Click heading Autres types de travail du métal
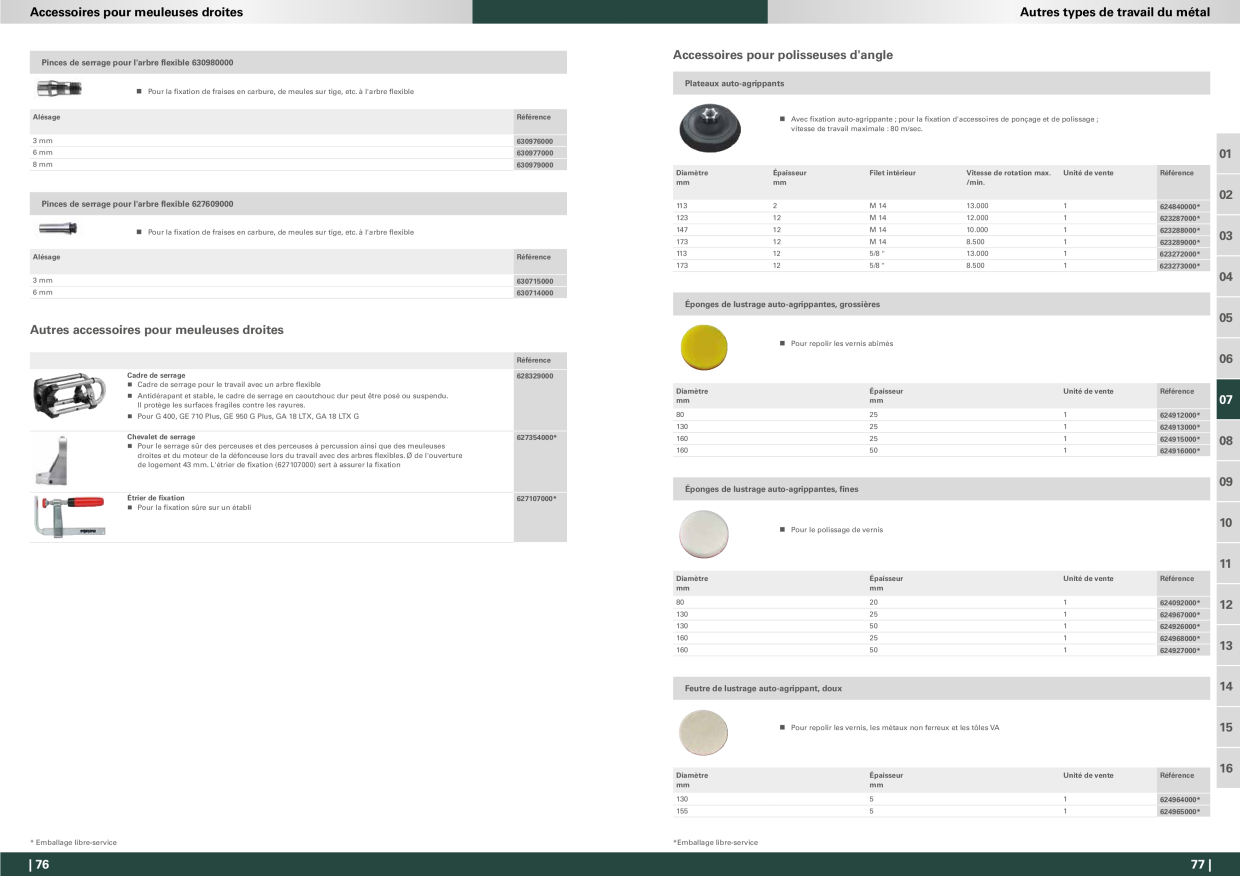Viewport: 1240px width, 876px height. 1115,12
